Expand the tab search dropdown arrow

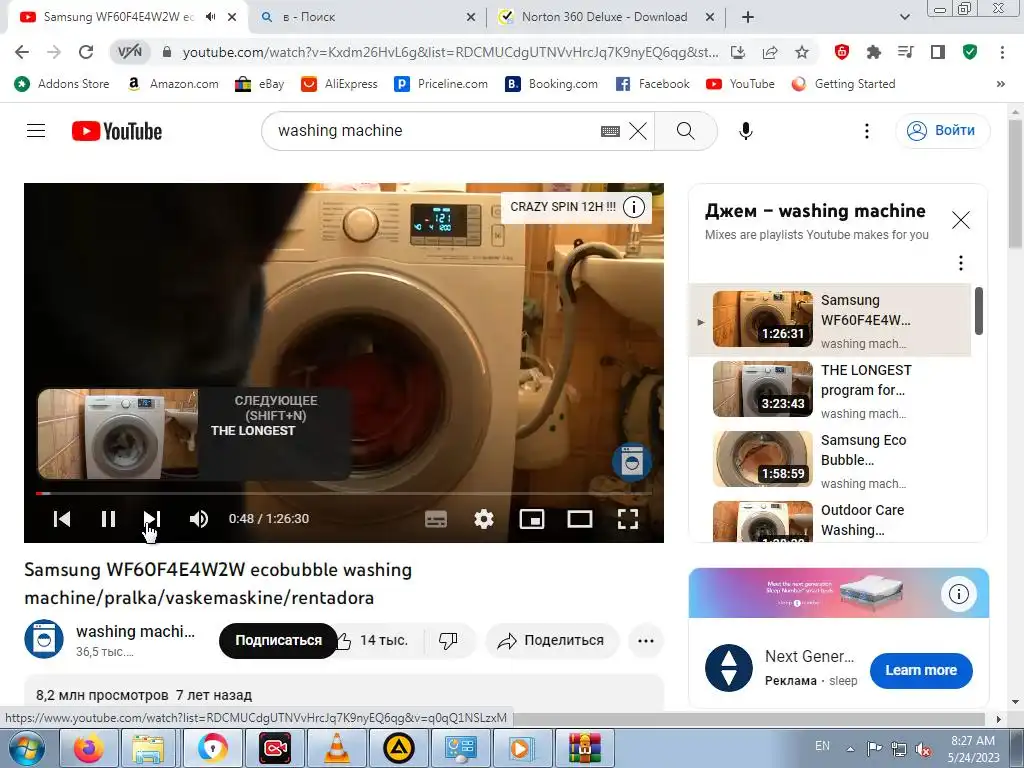(904, 17)
